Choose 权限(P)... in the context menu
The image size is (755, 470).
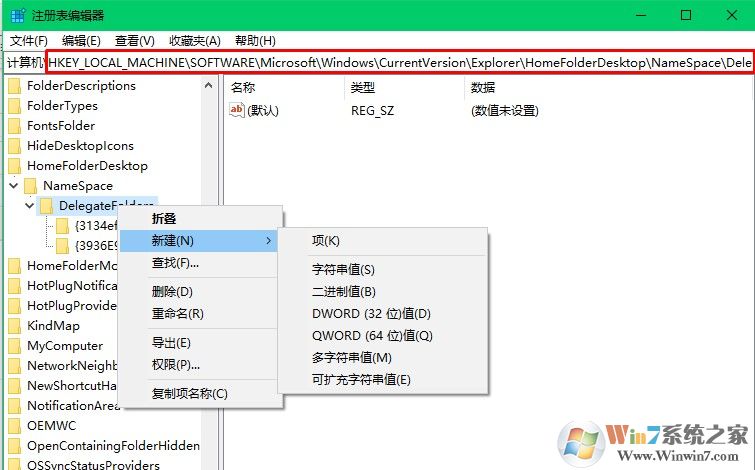point(176,365)
